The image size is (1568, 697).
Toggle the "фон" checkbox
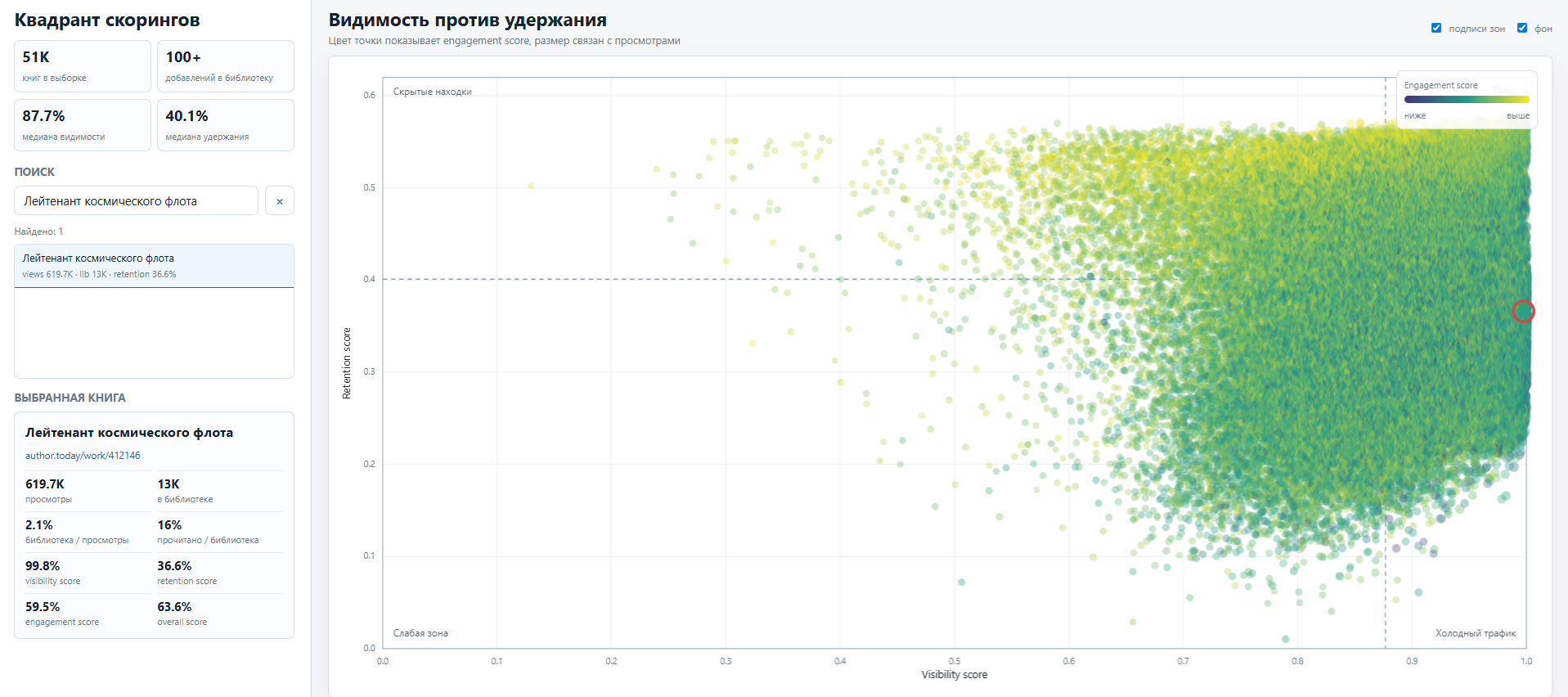(1522, 28)
